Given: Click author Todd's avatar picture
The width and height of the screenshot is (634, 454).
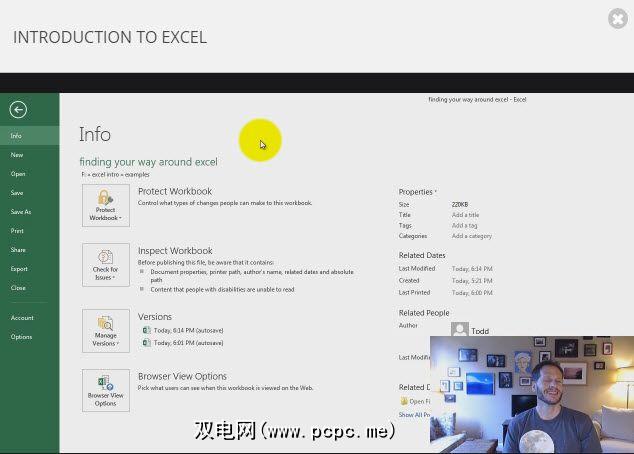Looking at the screenshot, I should tap(460, 329).
